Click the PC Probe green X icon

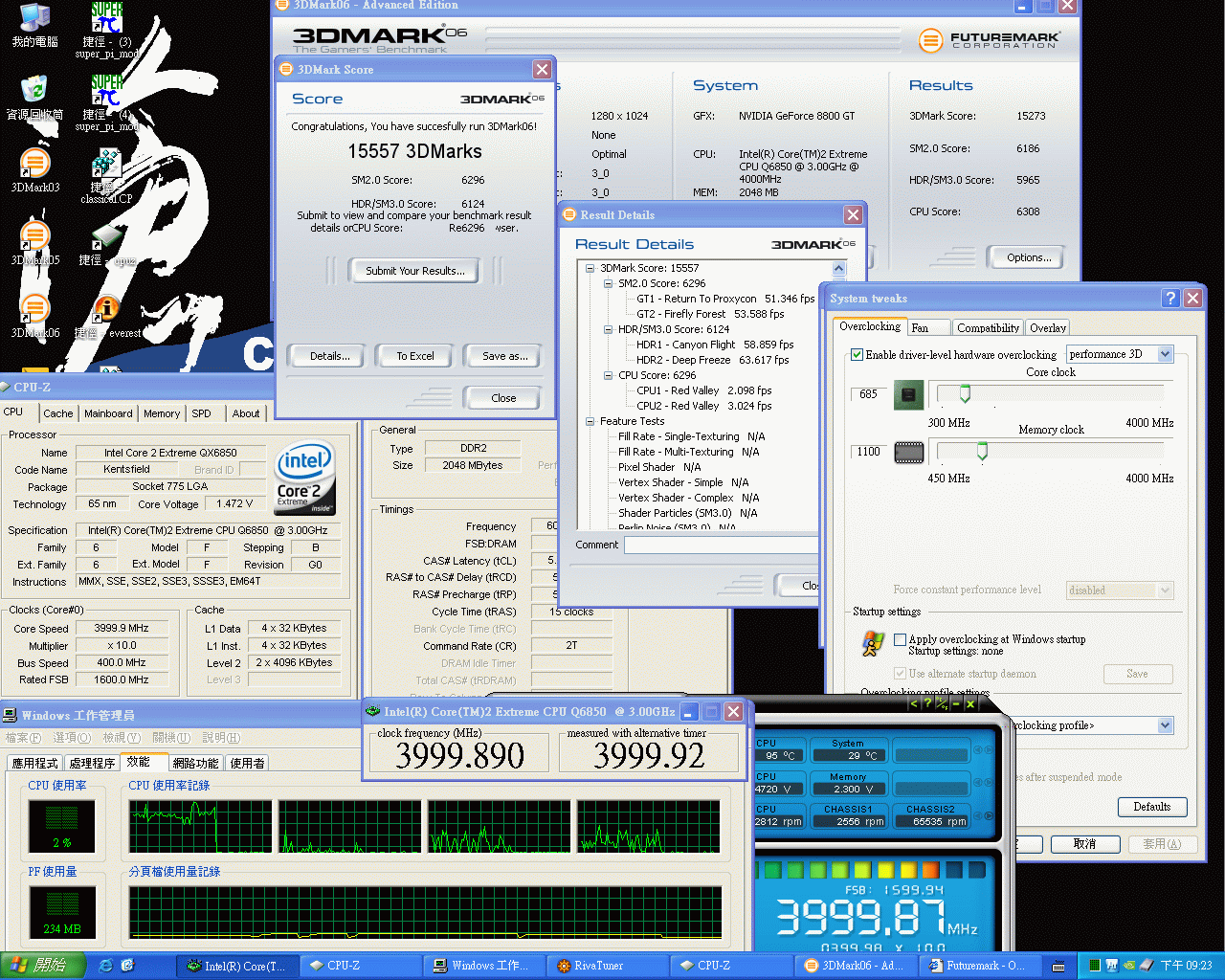coord(970,703)
